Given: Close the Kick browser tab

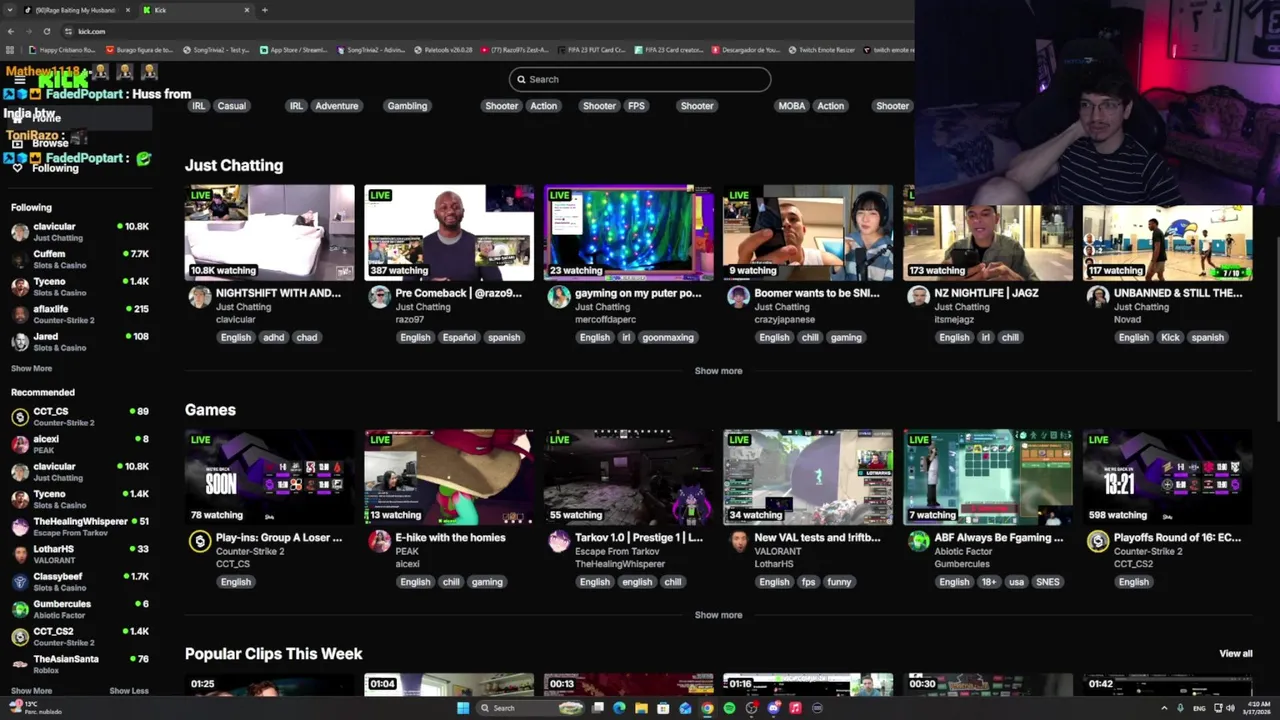Looking at the screenshot, I should 246,10.
